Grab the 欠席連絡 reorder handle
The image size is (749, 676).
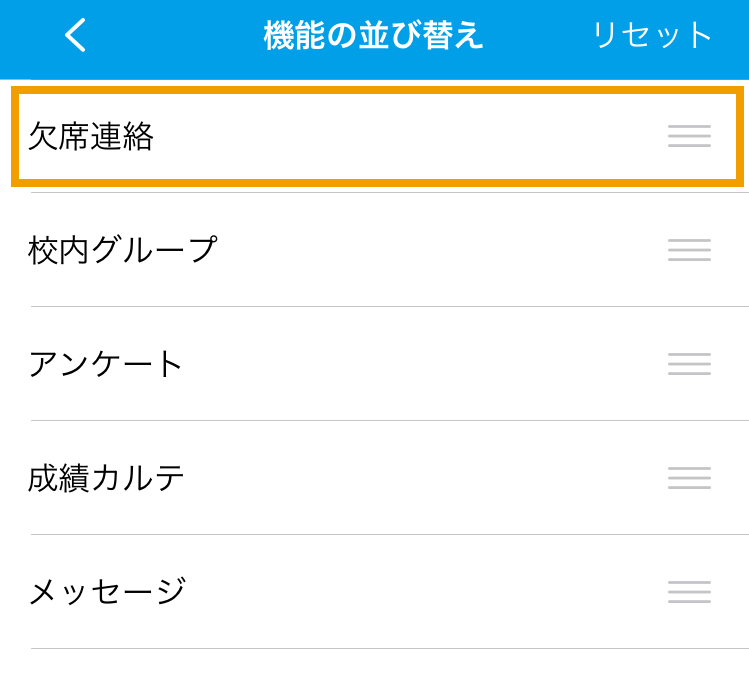689,136
